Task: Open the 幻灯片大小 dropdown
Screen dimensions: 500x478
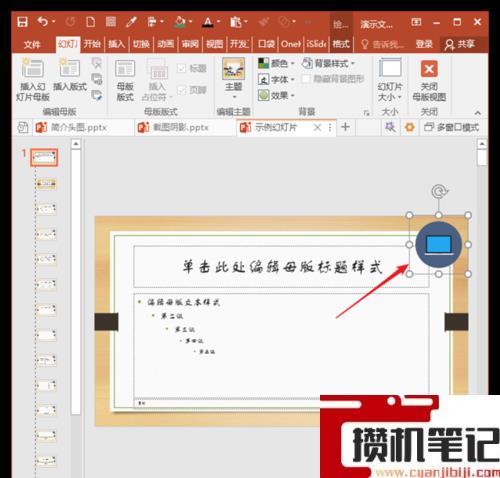Action: [390, 80]
